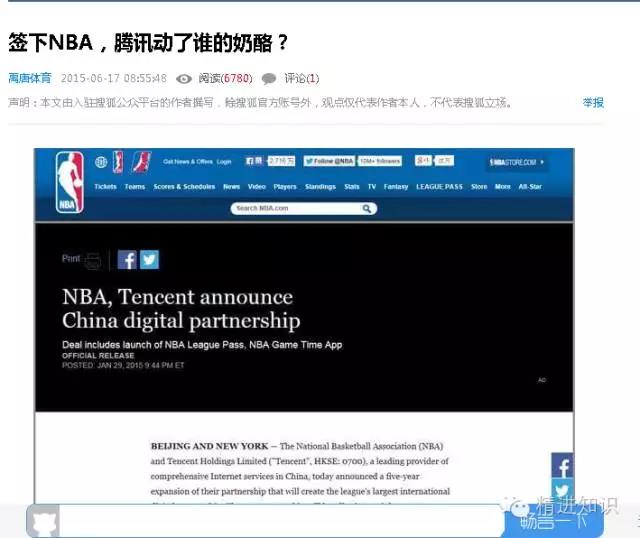Click the NBA article screenshot image
Image resolution: width=640 pixels, height=538 pixels.
[304, 326]
